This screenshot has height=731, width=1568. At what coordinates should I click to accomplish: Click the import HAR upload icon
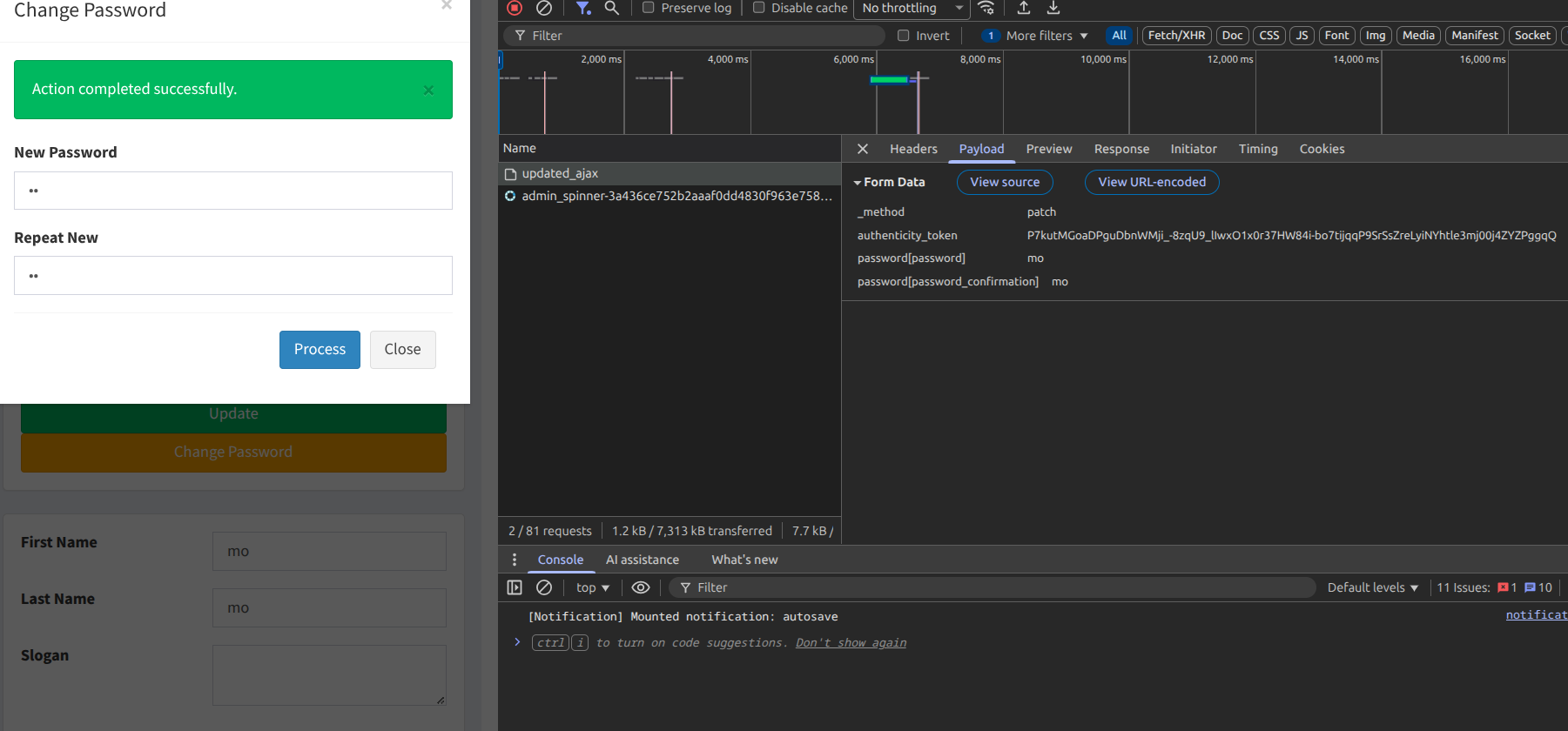tap(1024, 8)
